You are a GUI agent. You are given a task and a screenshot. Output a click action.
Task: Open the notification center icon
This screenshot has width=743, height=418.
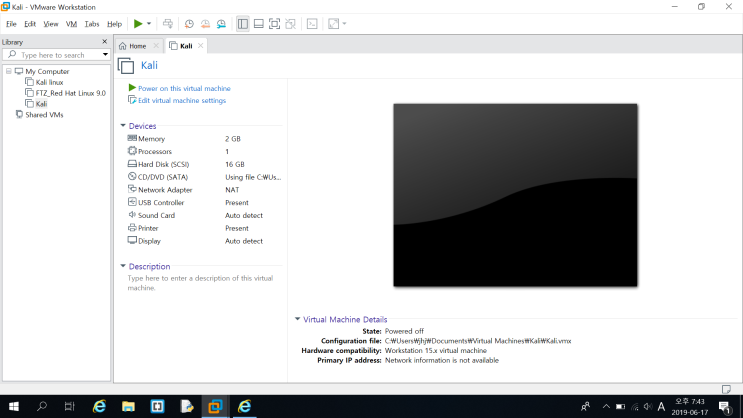(725, 407)
